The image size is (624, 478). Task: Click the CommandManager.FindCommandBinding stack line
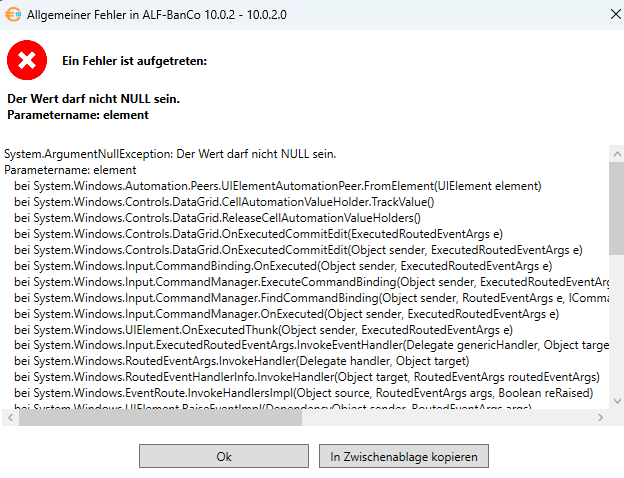[x=312, y=298]
